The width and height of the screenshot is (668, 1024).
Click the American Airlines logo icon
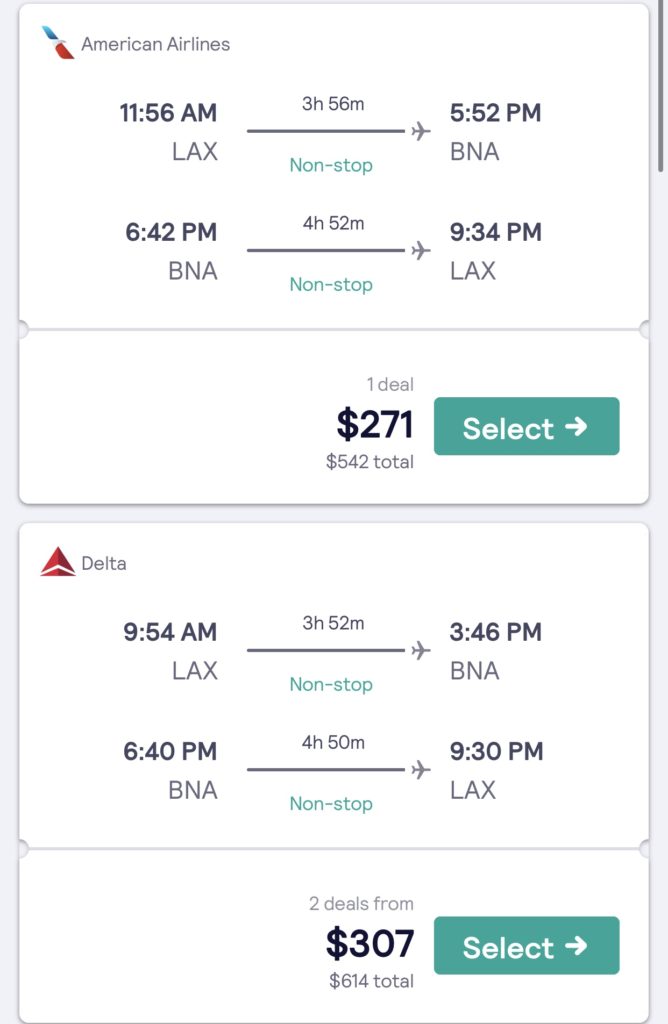click(x=57, y=43)
